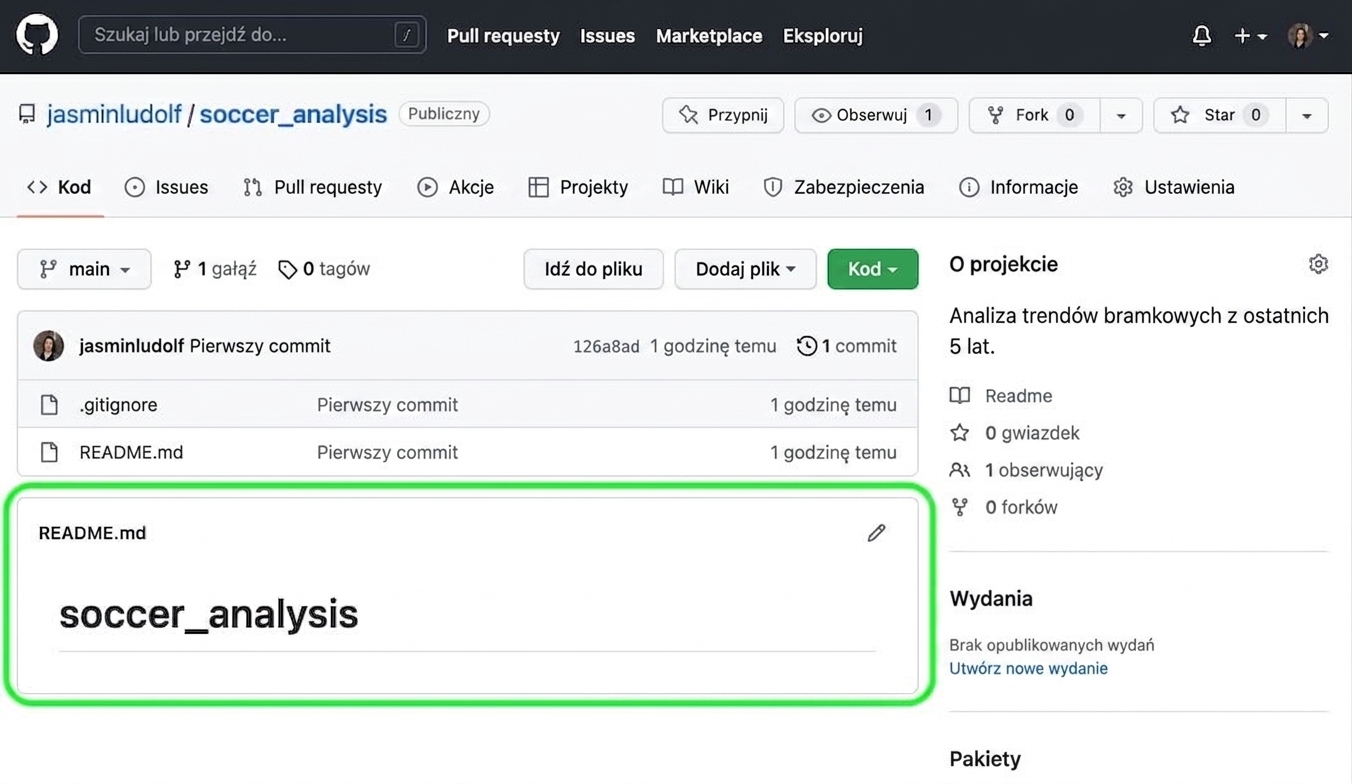Focus the 'Szukaj lub przejdź do...' search field
Screen dimensions: 1352x784
pos(252,35)
